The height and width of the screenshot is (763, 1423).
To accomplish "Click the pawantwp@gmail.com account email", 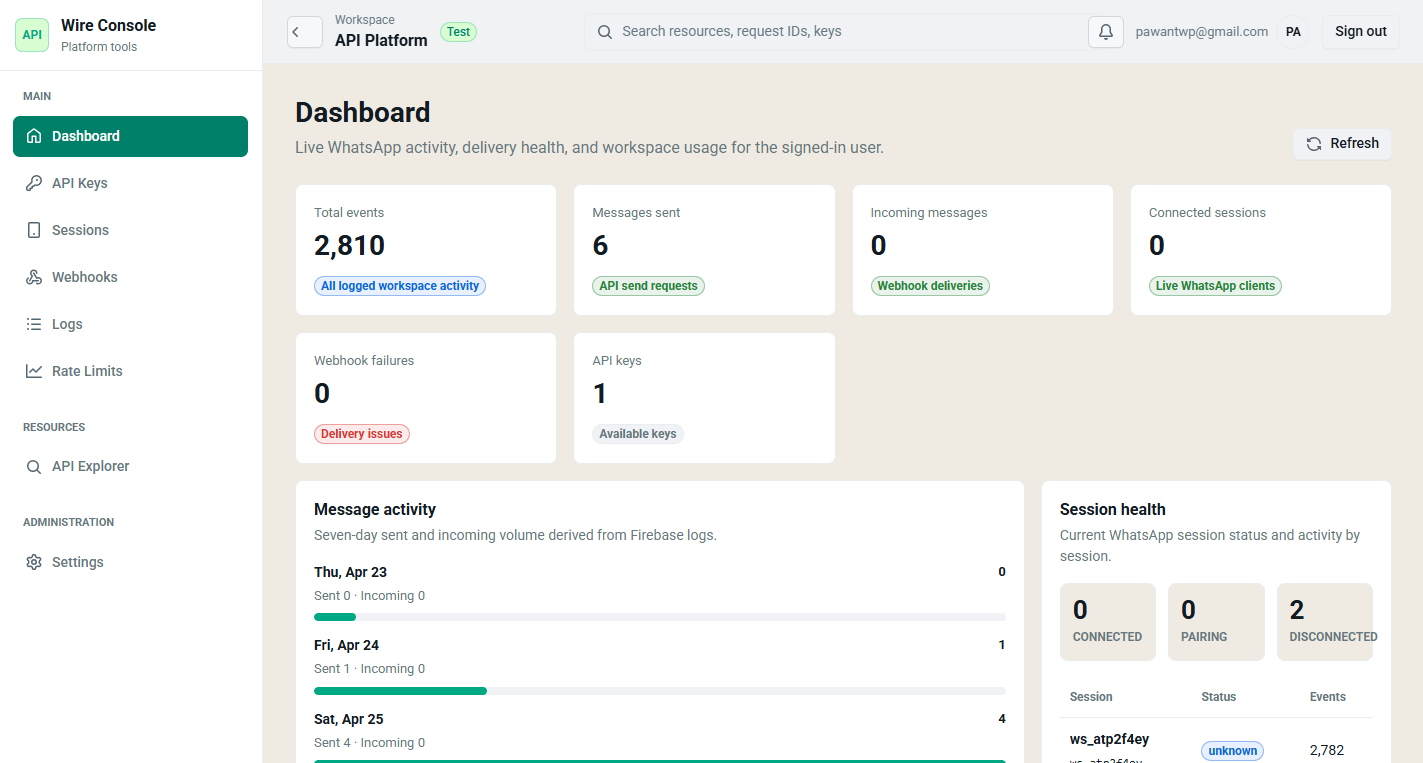I will click(x=1202, y=32).
